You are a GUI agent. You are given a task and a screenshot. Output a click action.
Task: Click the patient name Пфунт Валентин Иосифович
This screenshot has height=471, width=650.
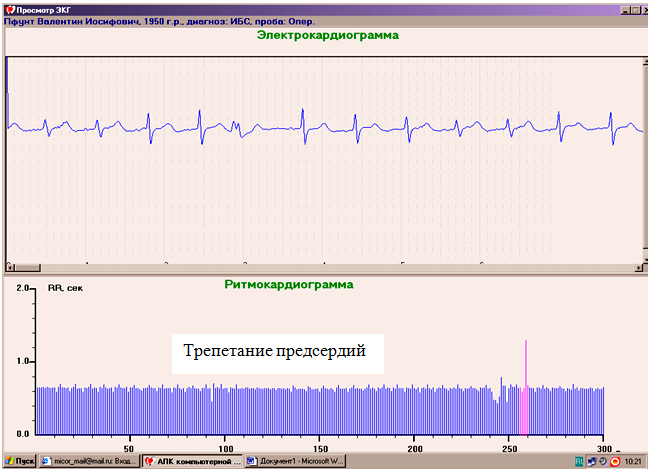[71, 22]
